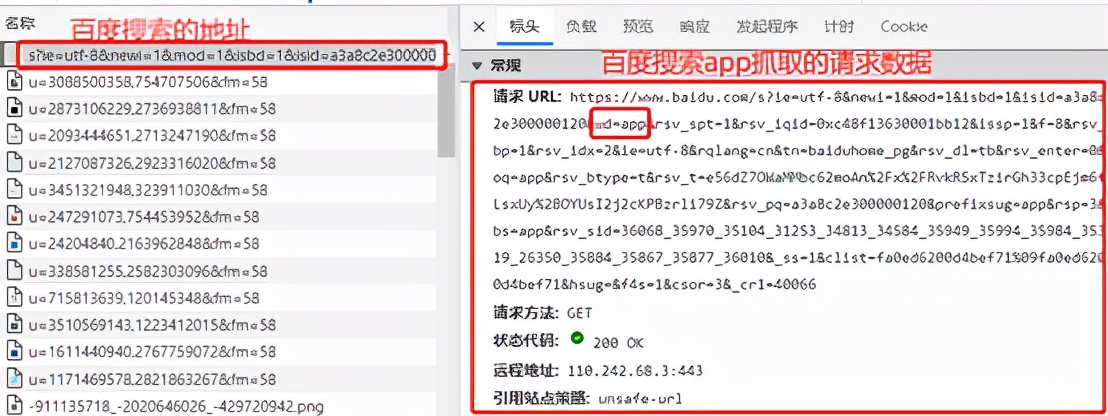This screenshot has width=1108, height=416.
Task: Click file icon of u=3451321948 row
Action: (x=14, y=189)
